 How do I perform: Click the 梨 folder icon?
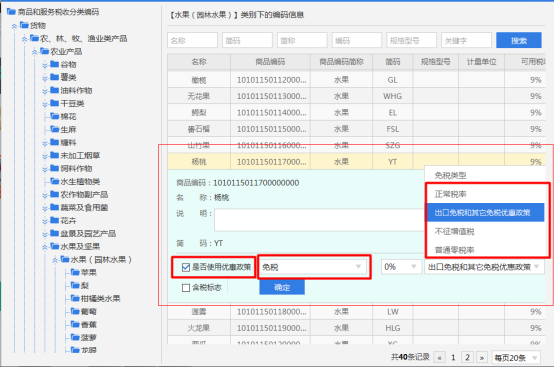click(75, 285)
